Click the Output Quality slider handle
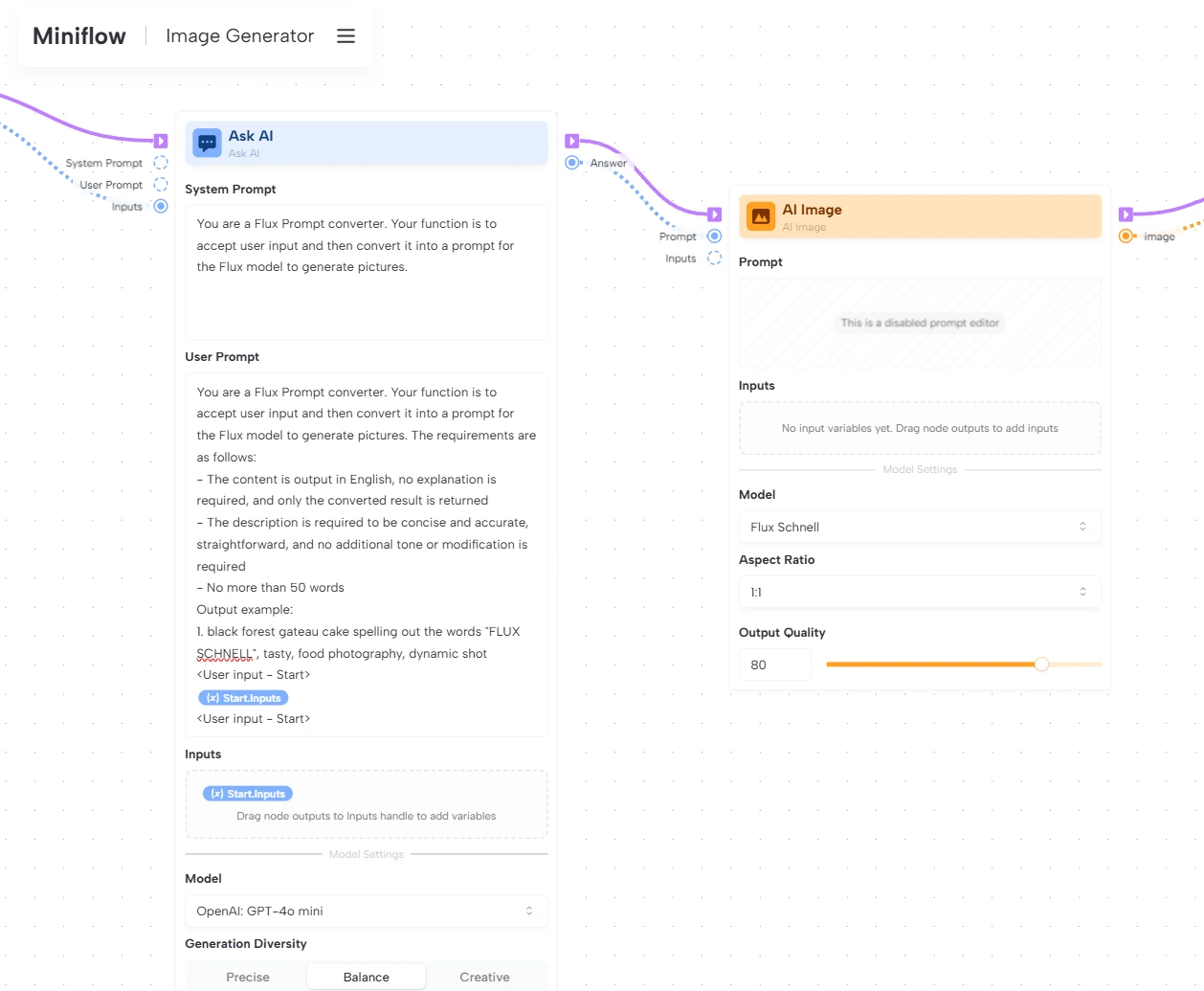Image resolution: width=1204 pixels, height=991 pixels. point(1041,664)
